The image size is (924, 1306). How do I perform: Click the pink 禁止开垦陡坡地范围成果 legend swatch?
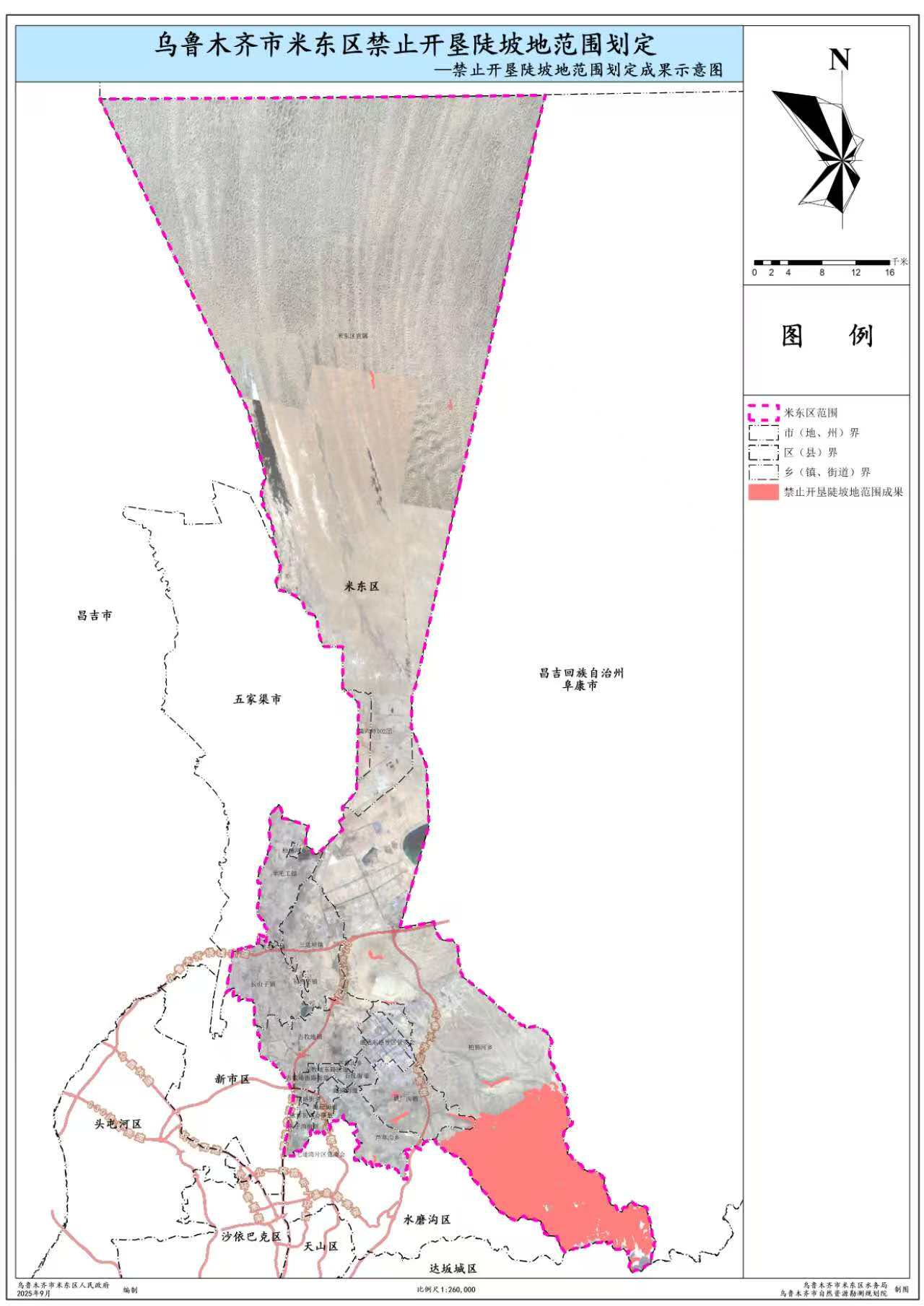point(762,492)
